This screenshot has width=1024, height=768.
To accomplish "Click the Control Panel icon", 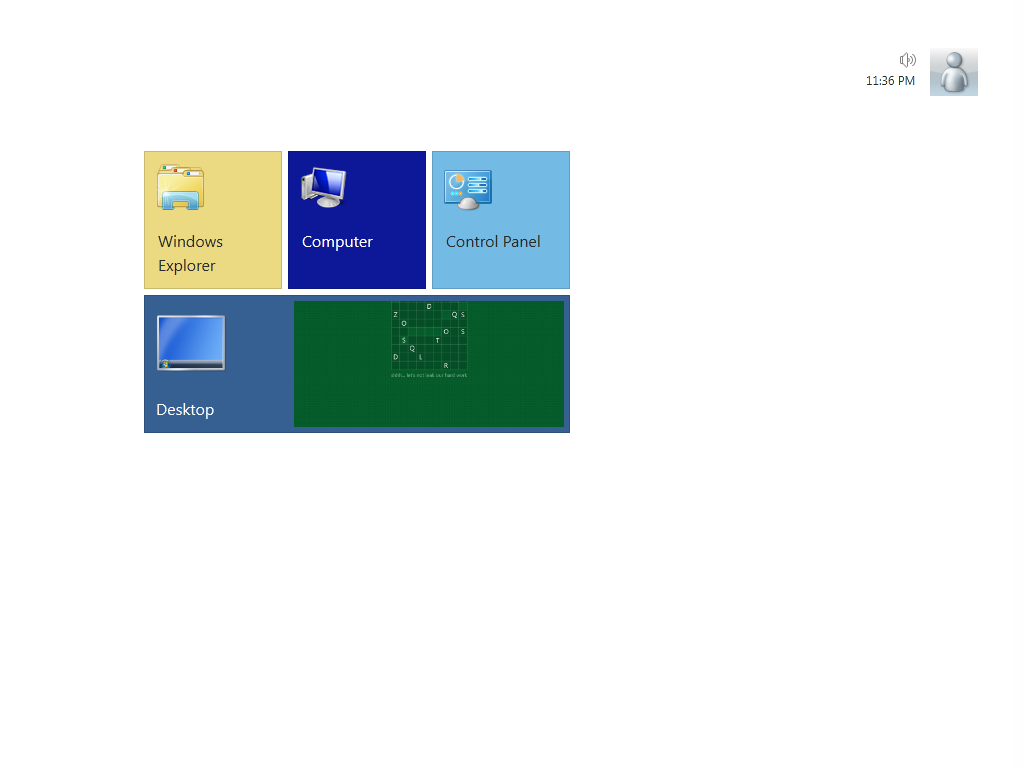I will [468, 189].
